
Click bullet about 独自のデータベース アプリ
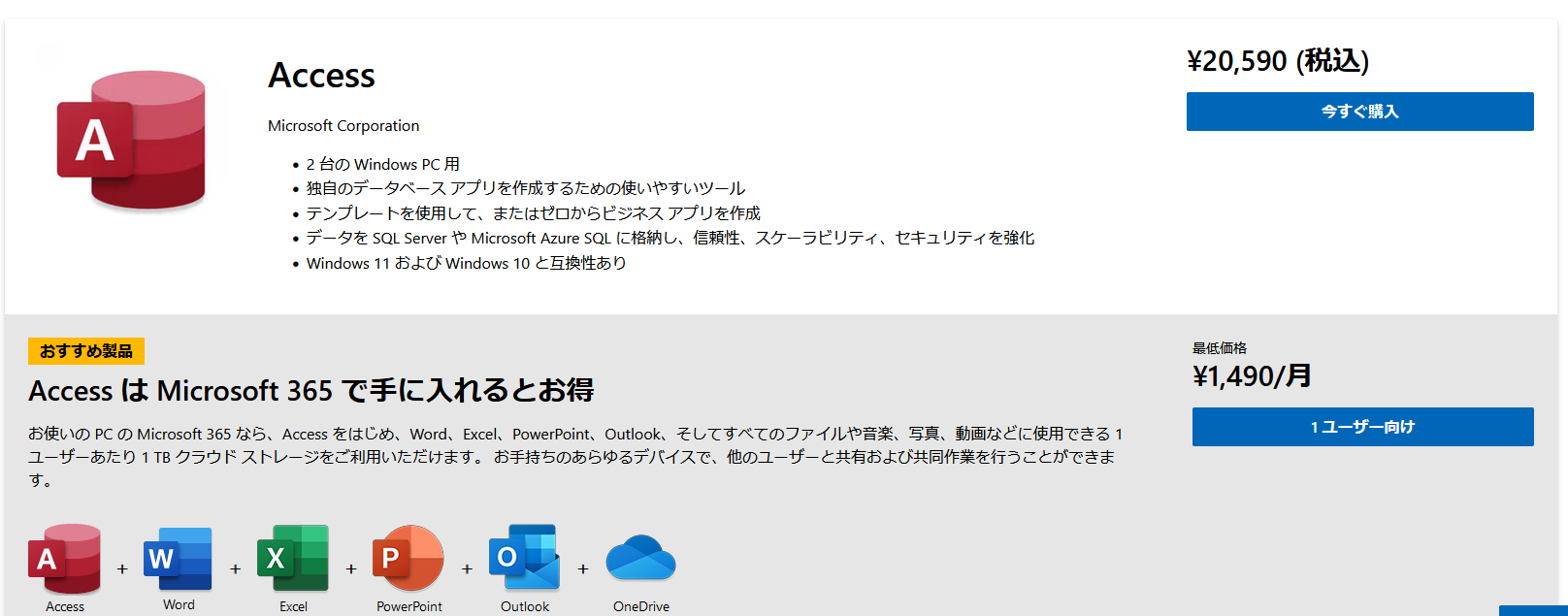526,188
